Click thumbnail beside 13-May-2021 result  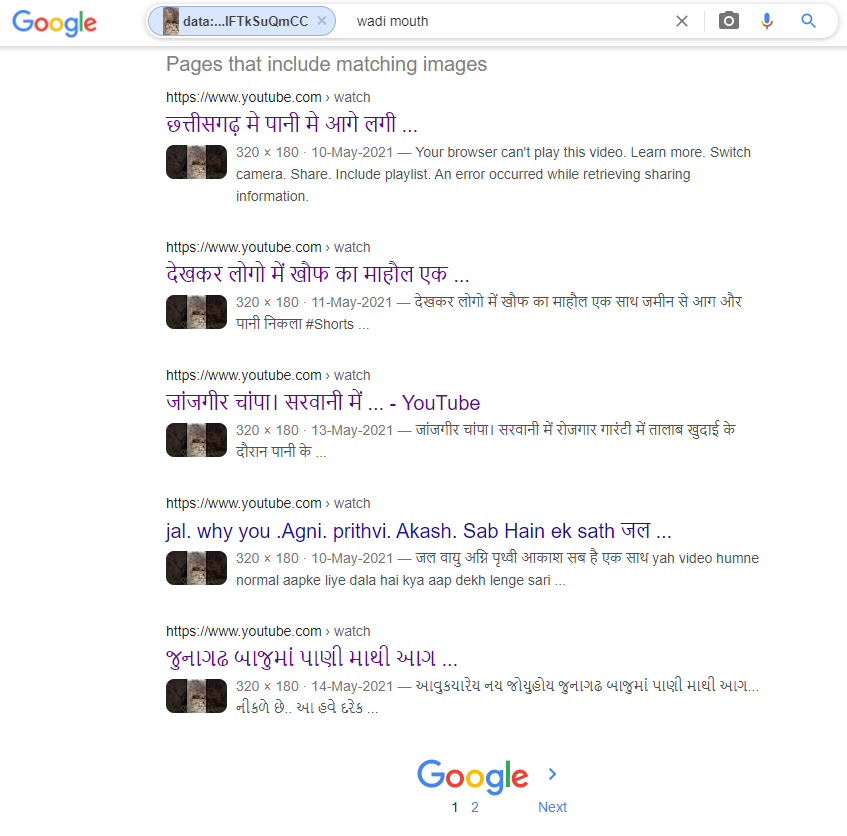pyautogui.click(x=196, y=440)
